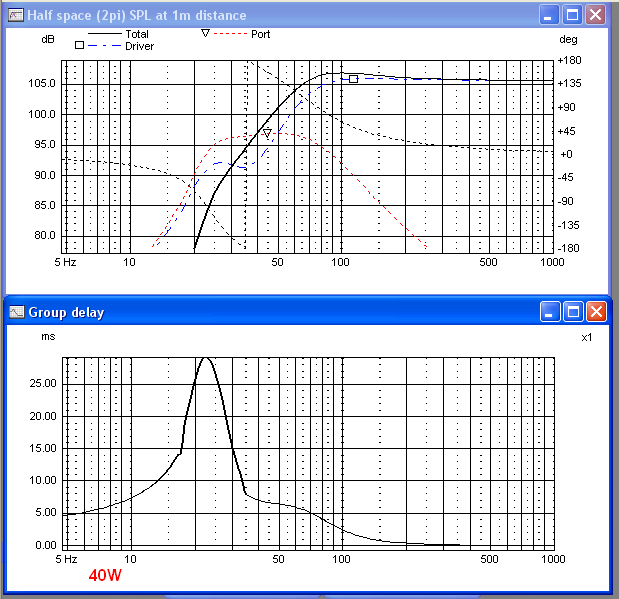Click the '105.0' dB axis value
The height and width of the screenshot is (599, 619).
coord(42,83)
